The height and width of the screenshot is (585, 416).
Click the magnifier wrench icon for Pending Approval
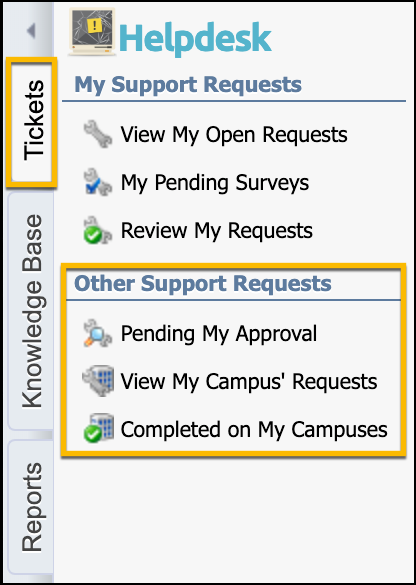[x=97, y=333]
